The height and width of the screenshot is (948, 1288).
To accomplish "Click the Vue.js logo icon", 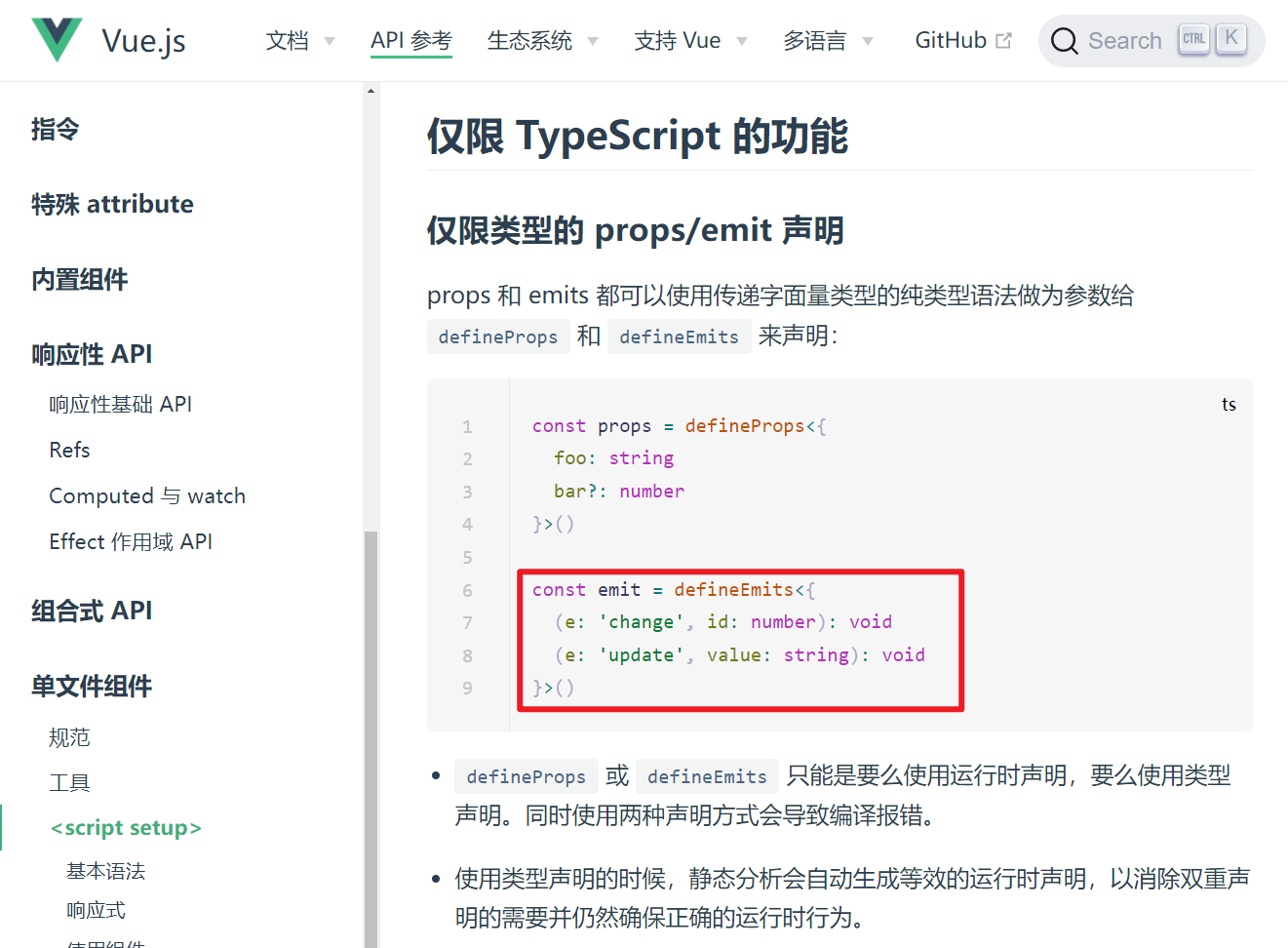I will tap(57, 40).
